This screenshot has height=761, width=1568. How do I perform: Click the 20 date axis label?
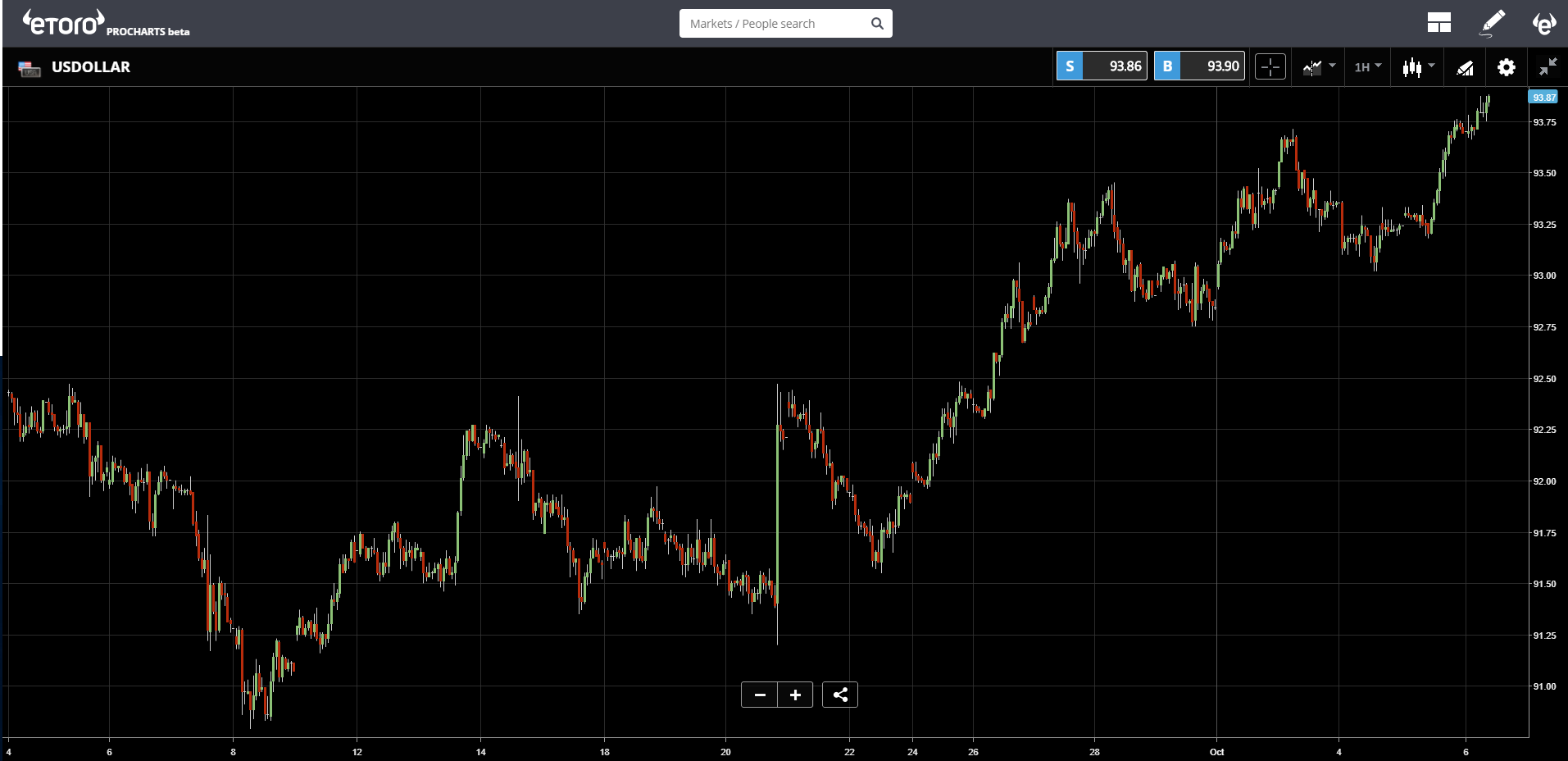(725, 752)
